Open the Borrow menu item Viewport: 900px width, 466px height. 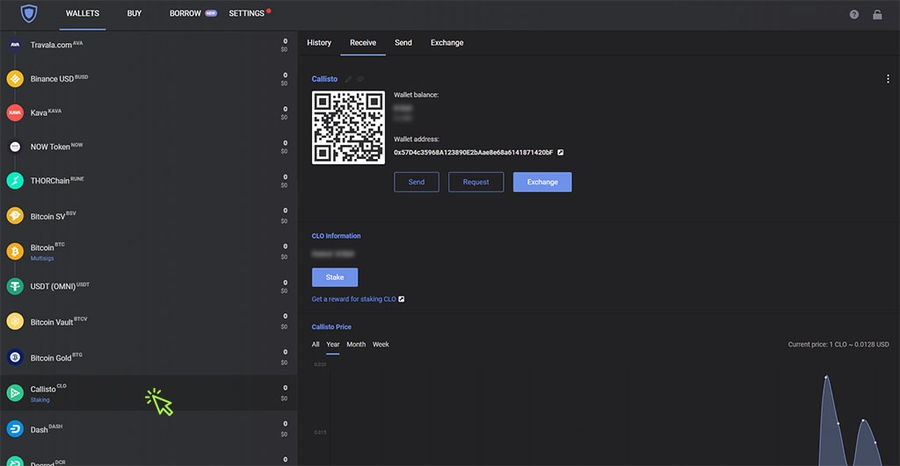click(x=185, y=14)
